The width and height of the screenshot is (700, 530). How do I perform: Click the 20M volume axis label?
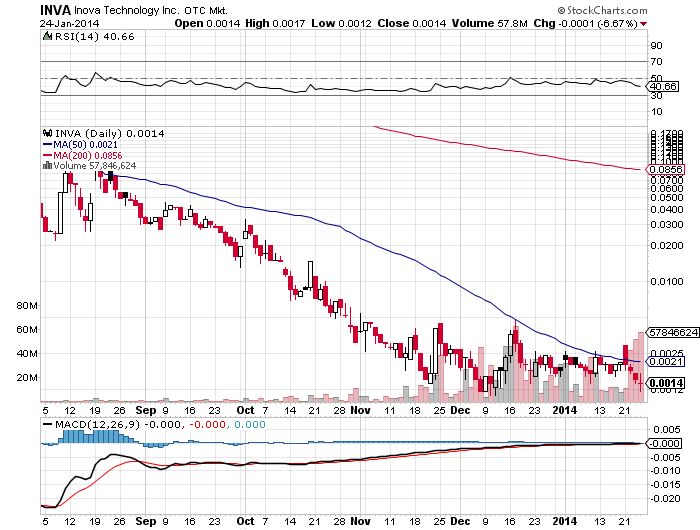pos(27,378)
